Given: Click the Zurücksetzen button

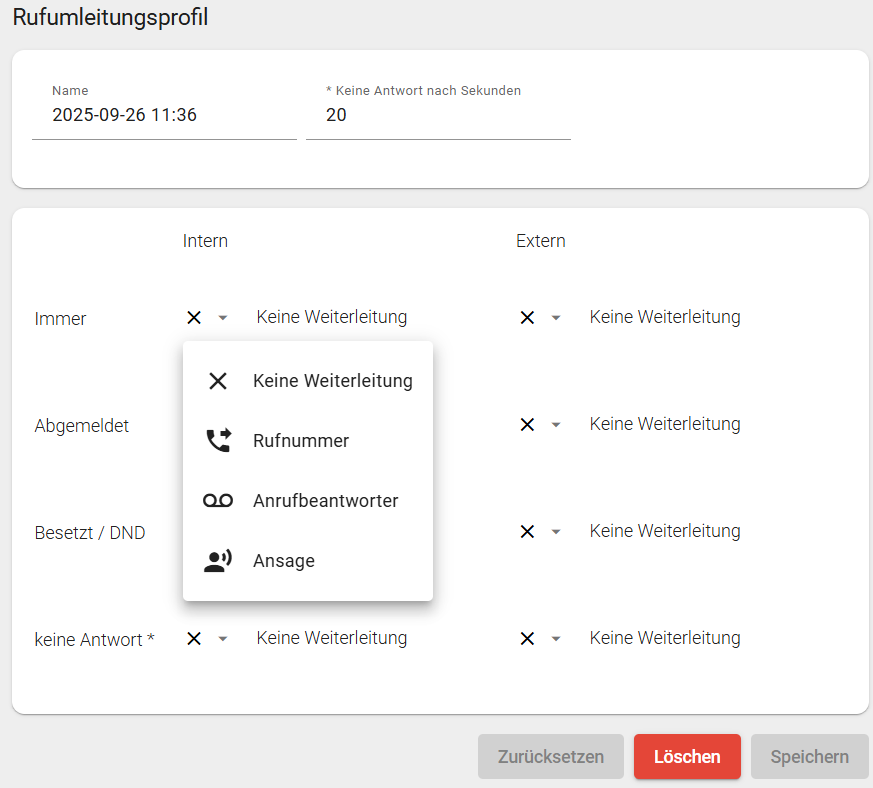Looking at the screenshot, I should 550,757.
